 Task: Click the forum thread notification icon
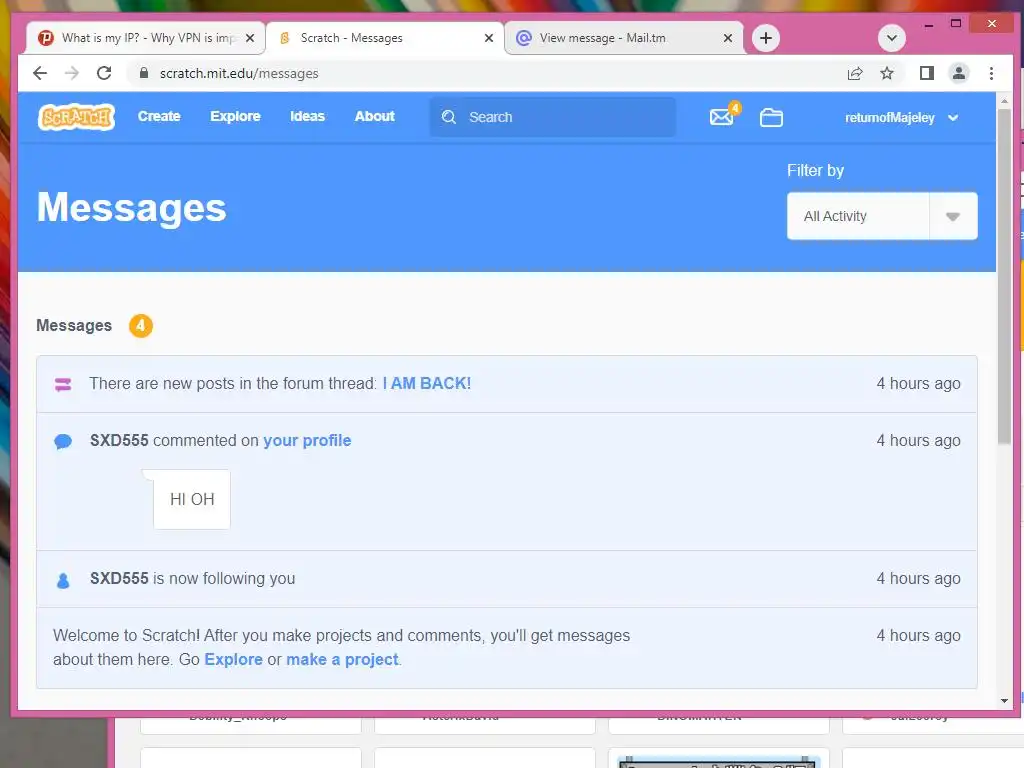[63, 385]
